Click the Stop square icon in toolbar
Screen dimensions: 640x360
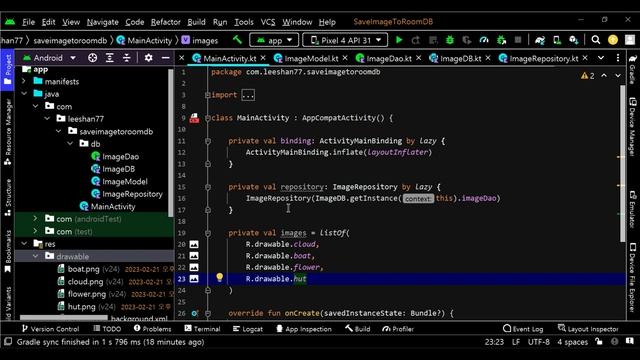click(518, 40)
